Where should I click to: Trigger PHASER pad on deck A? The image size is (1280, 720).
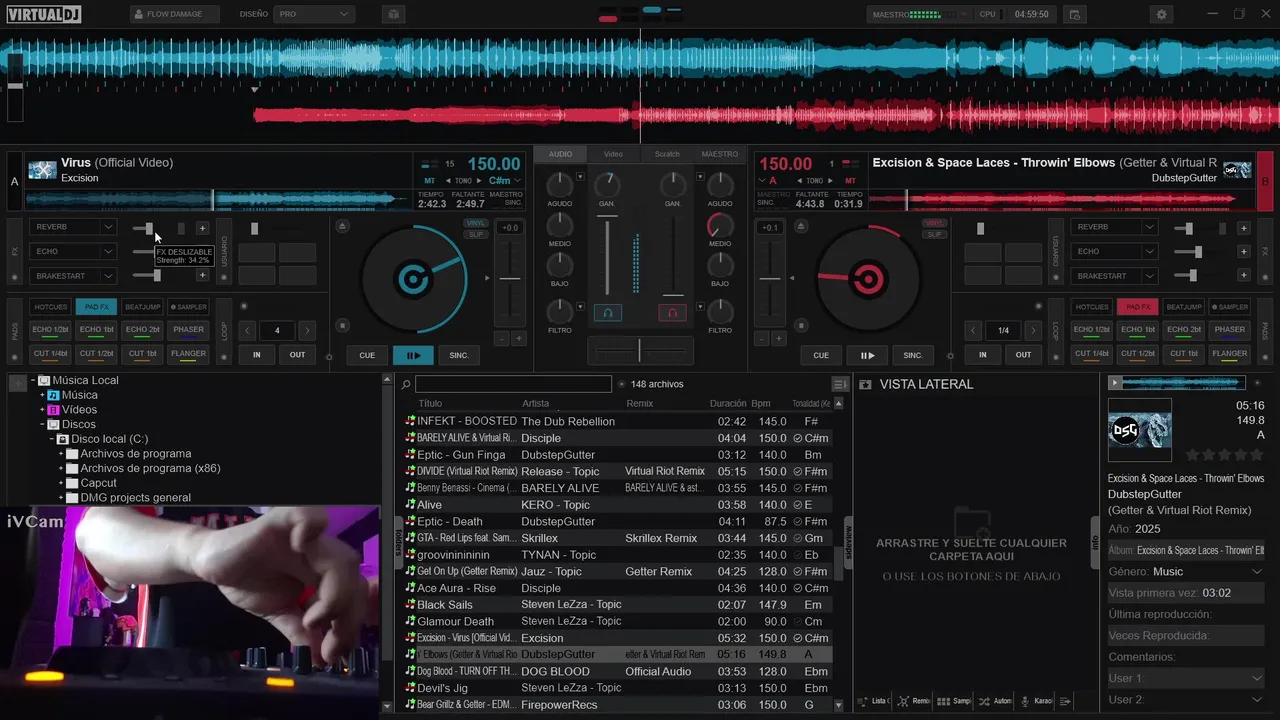click(188, 329)
